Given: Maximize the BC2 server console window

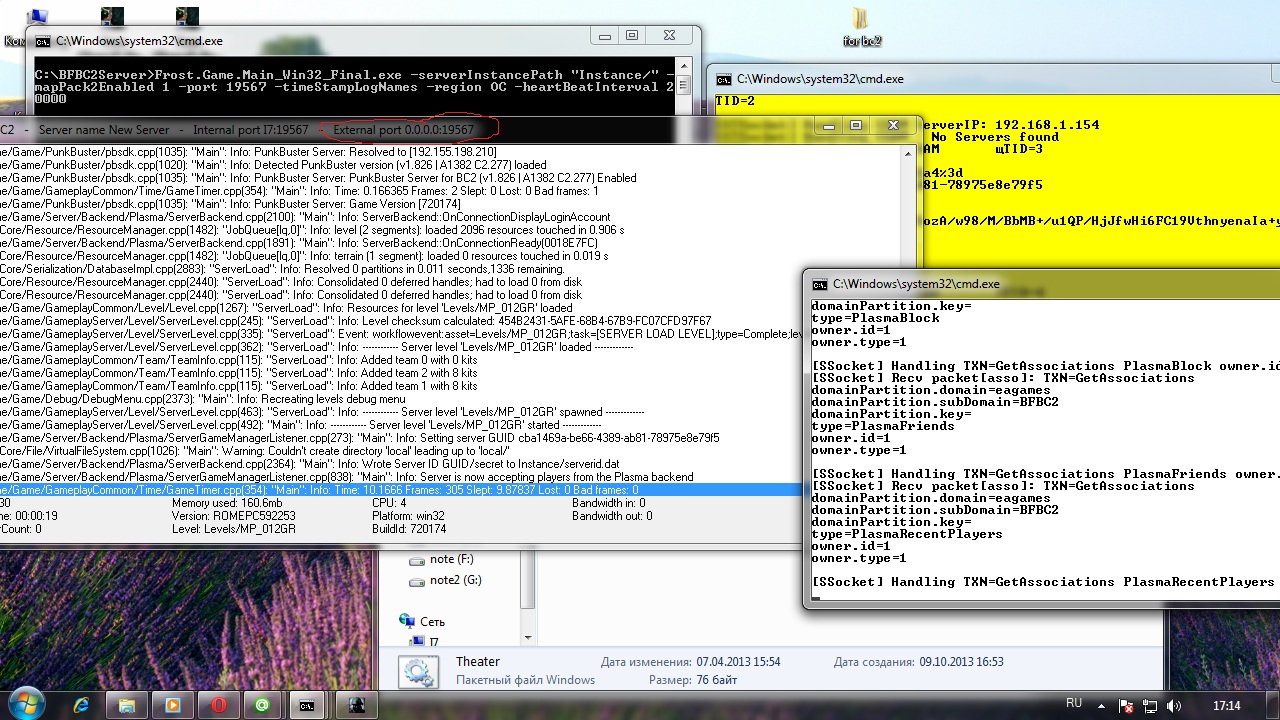Looking at the screenshot, I should [856, 126].
